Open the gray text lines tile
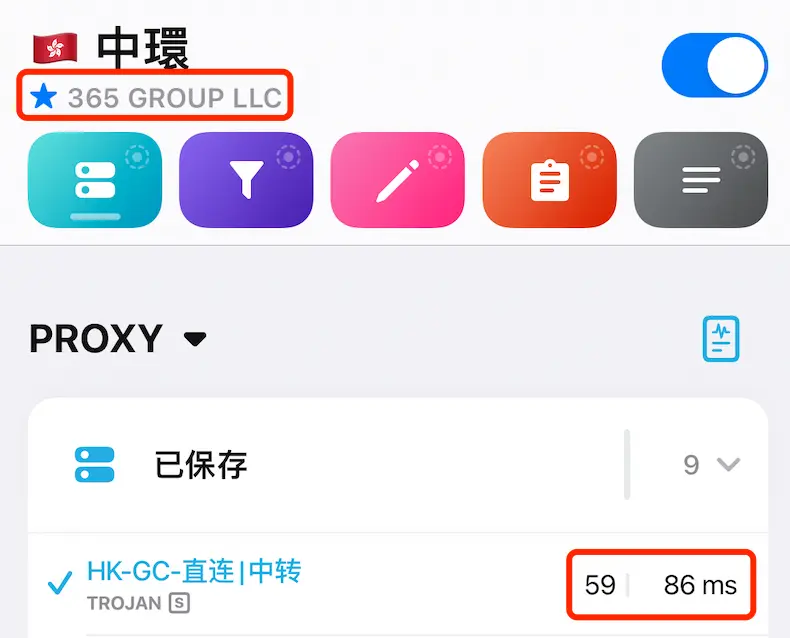790x638 pixels. point(701,180)
